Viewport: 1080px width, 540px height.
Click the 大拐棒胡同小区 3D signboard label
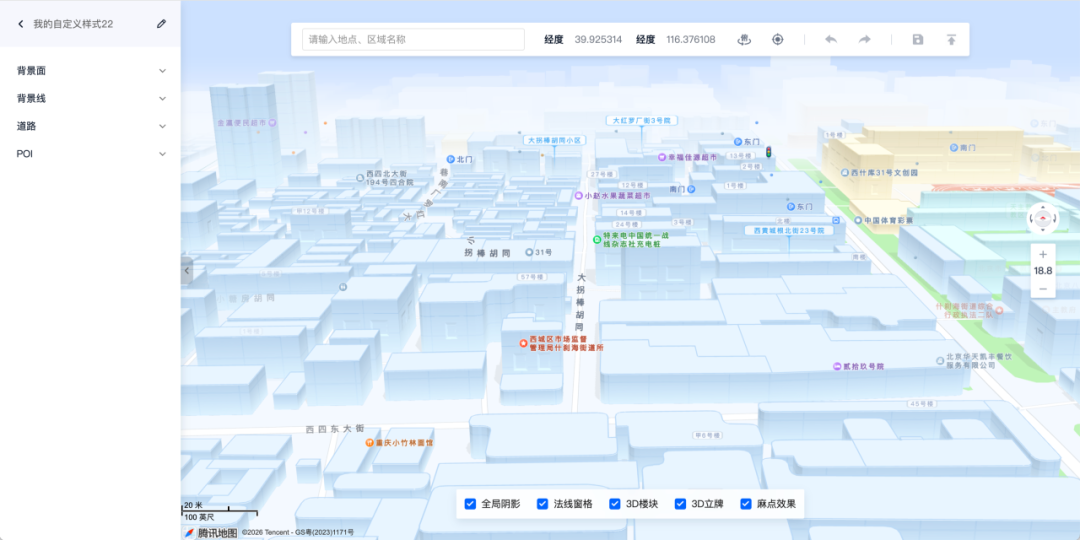554,140
